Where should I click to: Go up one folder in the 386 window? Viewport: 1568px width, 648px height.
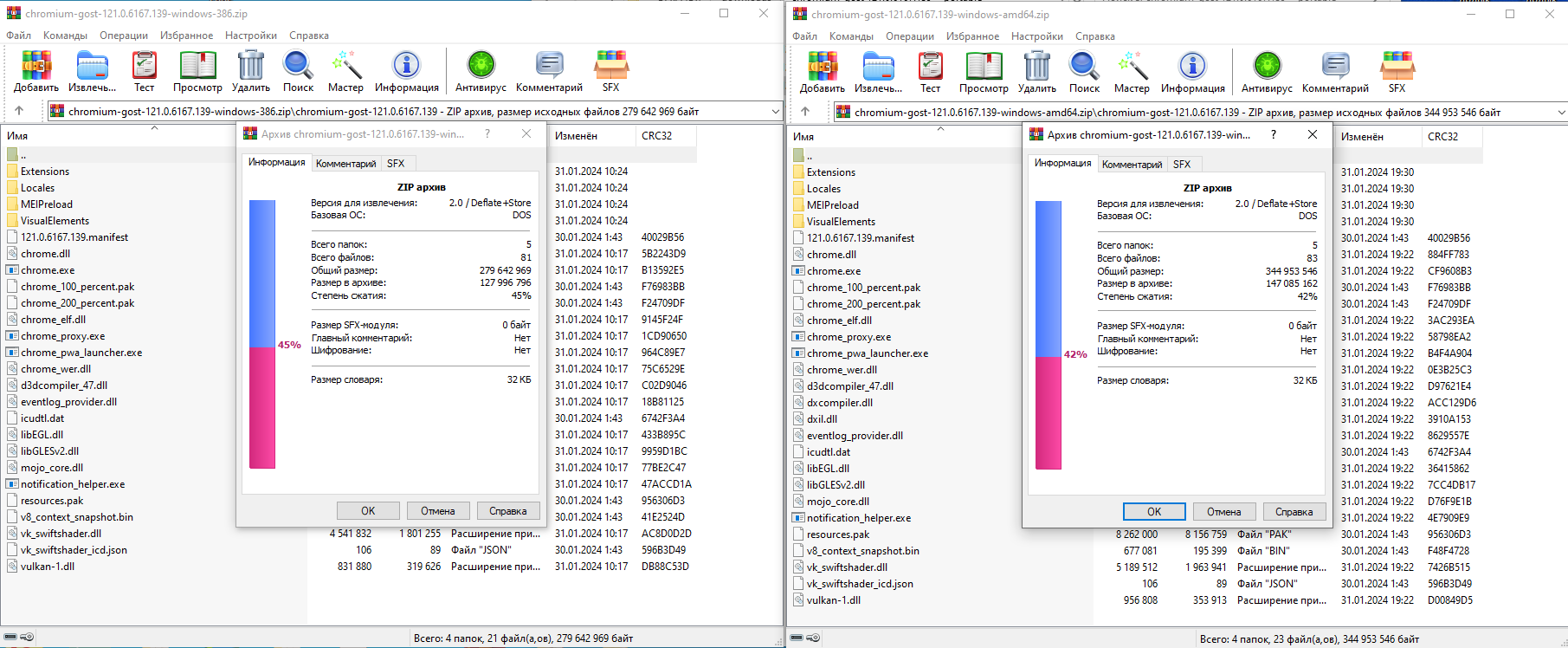[19, 111]
